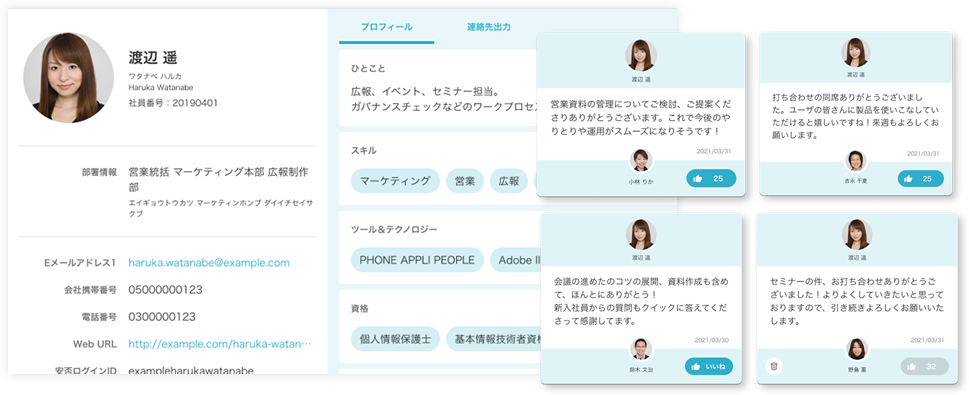Viewport: 969px width, 395px height.
Task: Click the いいね like button on Suzuki's card
Action: 709,367
